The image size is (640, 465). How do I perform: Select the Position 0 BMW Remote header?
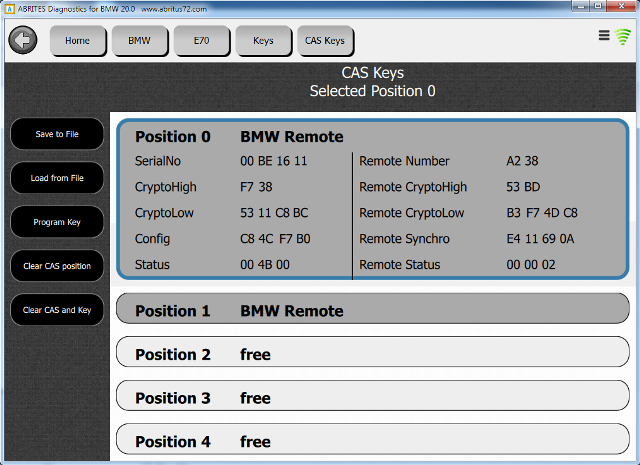(239, 137)
